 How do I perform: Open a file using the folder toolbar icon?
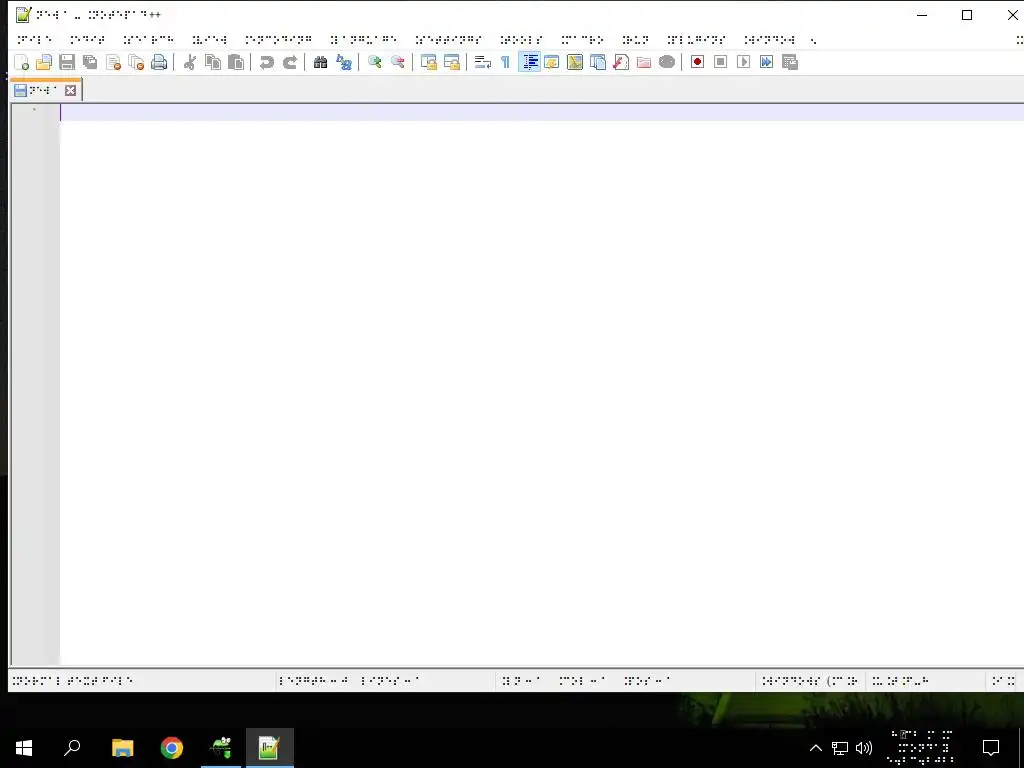pyautogui.click(x=44, y=62)
